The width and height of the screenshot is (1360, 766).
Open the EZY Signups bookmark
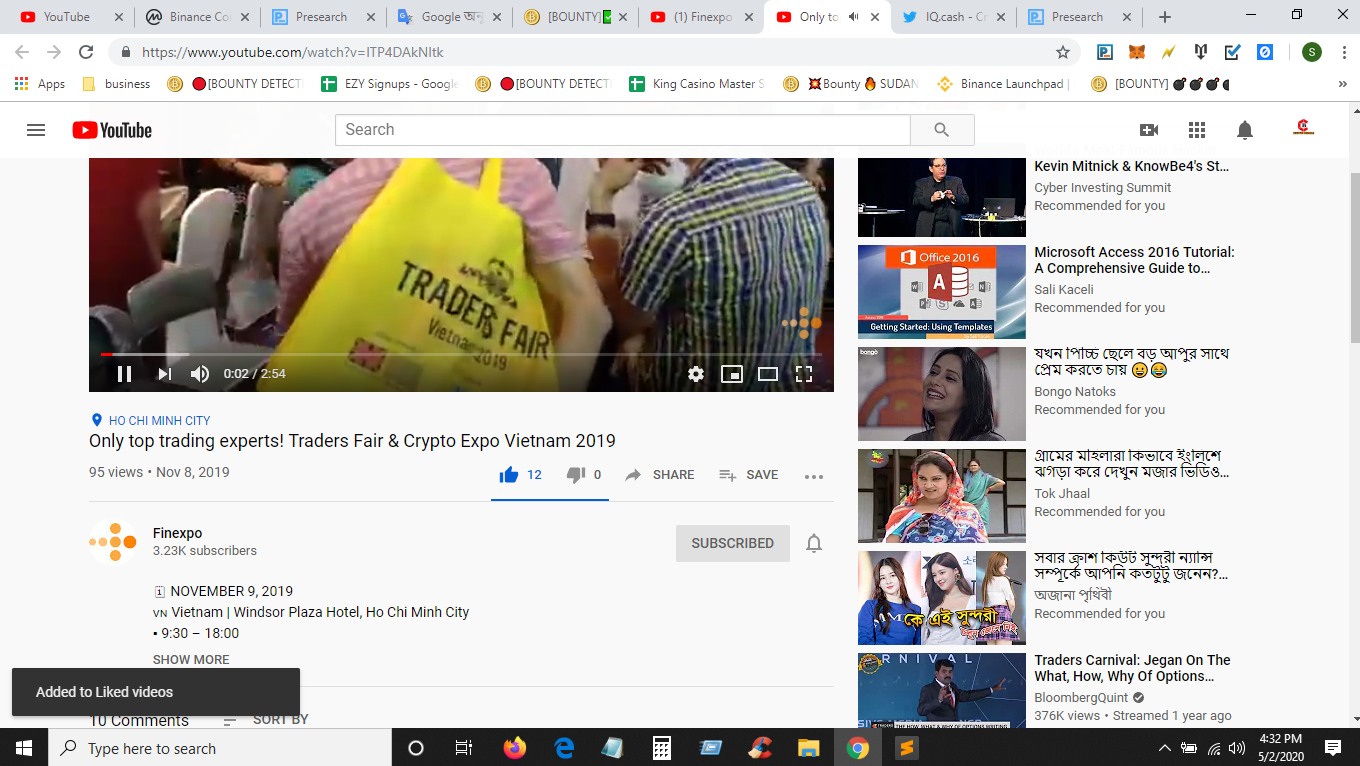389,84
